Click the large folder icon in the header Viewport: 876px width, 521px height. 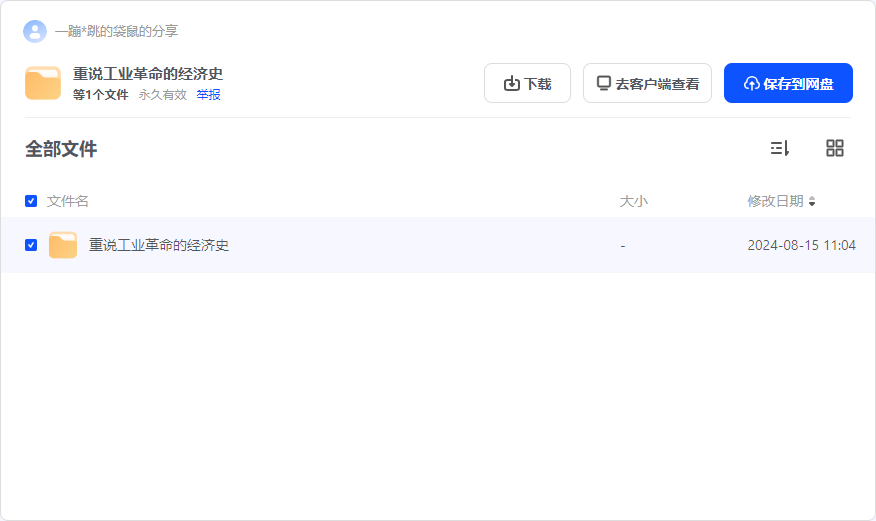(43, 83)
